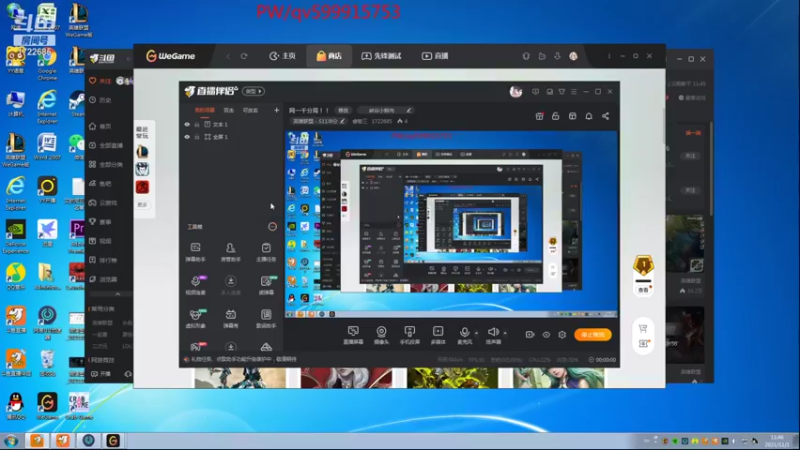The height and width of the screenshot is (450, 800).
Task: Open the Windows Start menu
Action: pos(11,440)
